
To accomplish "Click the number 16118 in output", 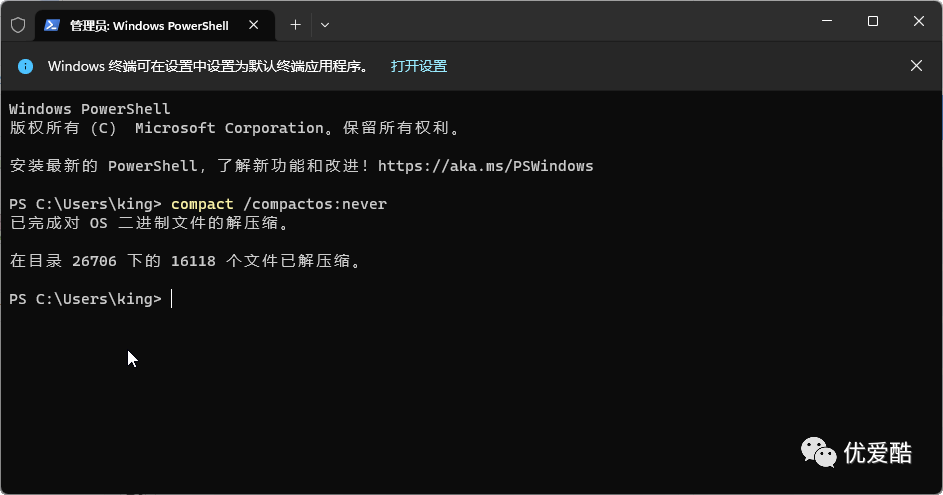I will point(193,261).
